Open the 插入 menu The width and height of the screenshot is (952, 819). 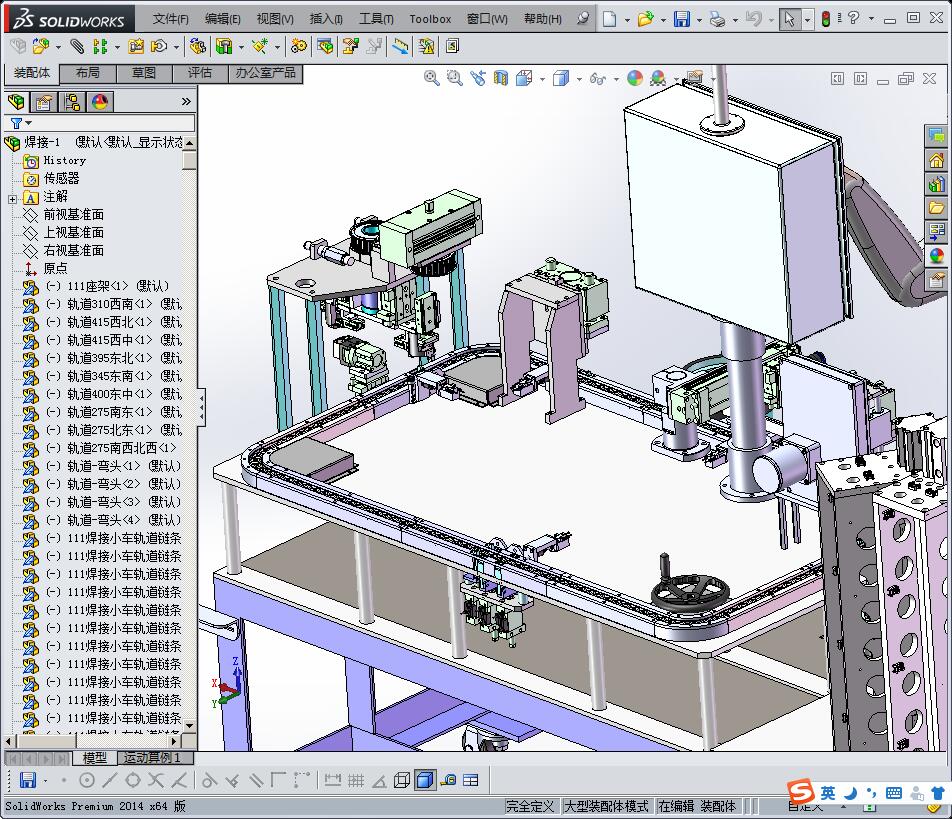(x=326, y=19)
